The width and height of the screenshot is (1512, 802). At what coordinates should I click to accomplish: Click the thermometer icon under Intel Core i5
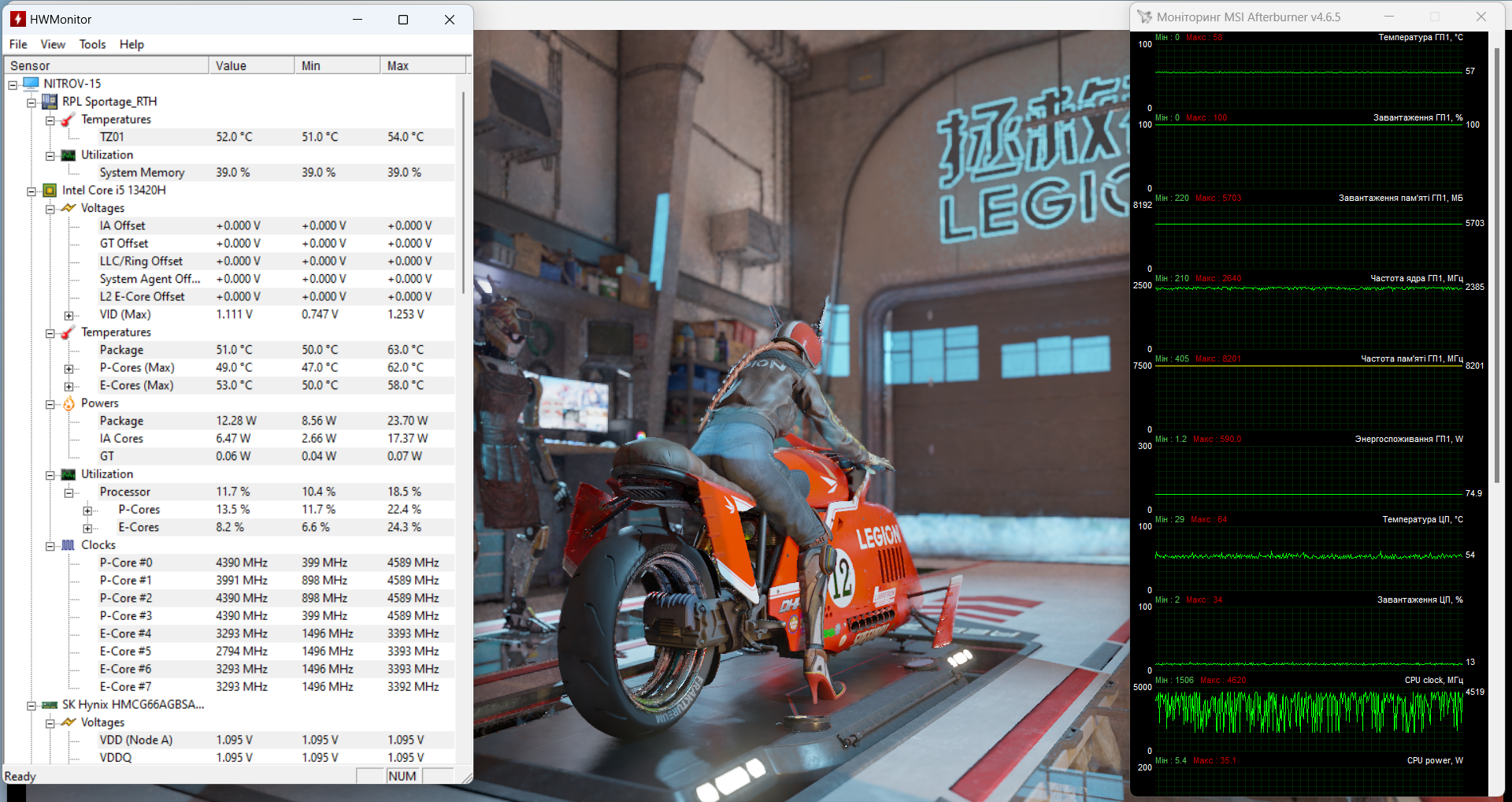(x=69, y=332)
